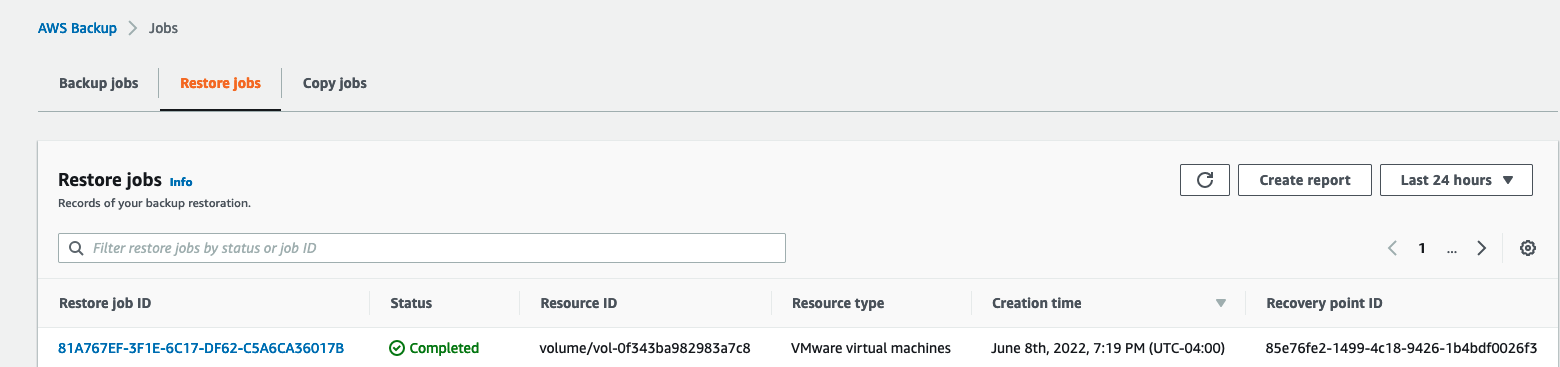Select the VMware virtual machines cell
The width and height of the screenshot is (1560, 367).
(x=871, y=348)
